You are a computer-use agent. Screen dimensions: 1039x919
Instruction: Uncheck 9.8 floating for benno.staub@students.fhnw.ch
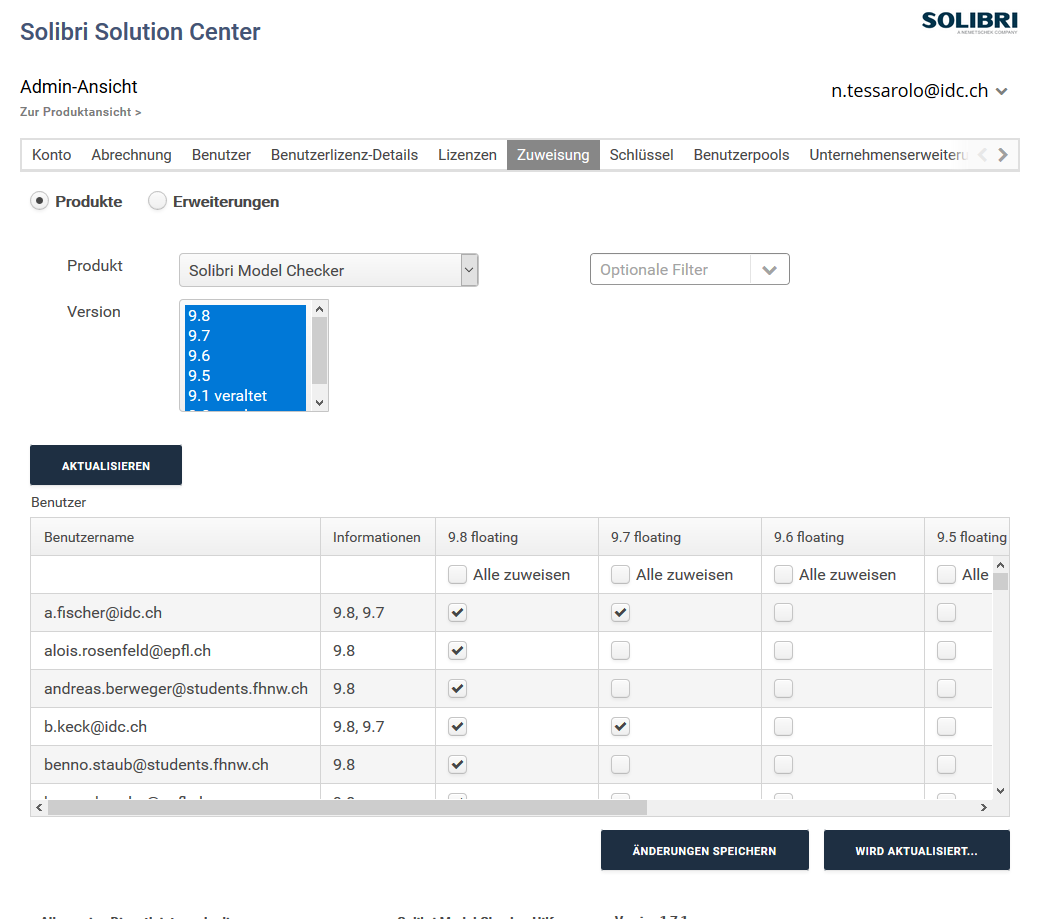(x=457, y=765)
